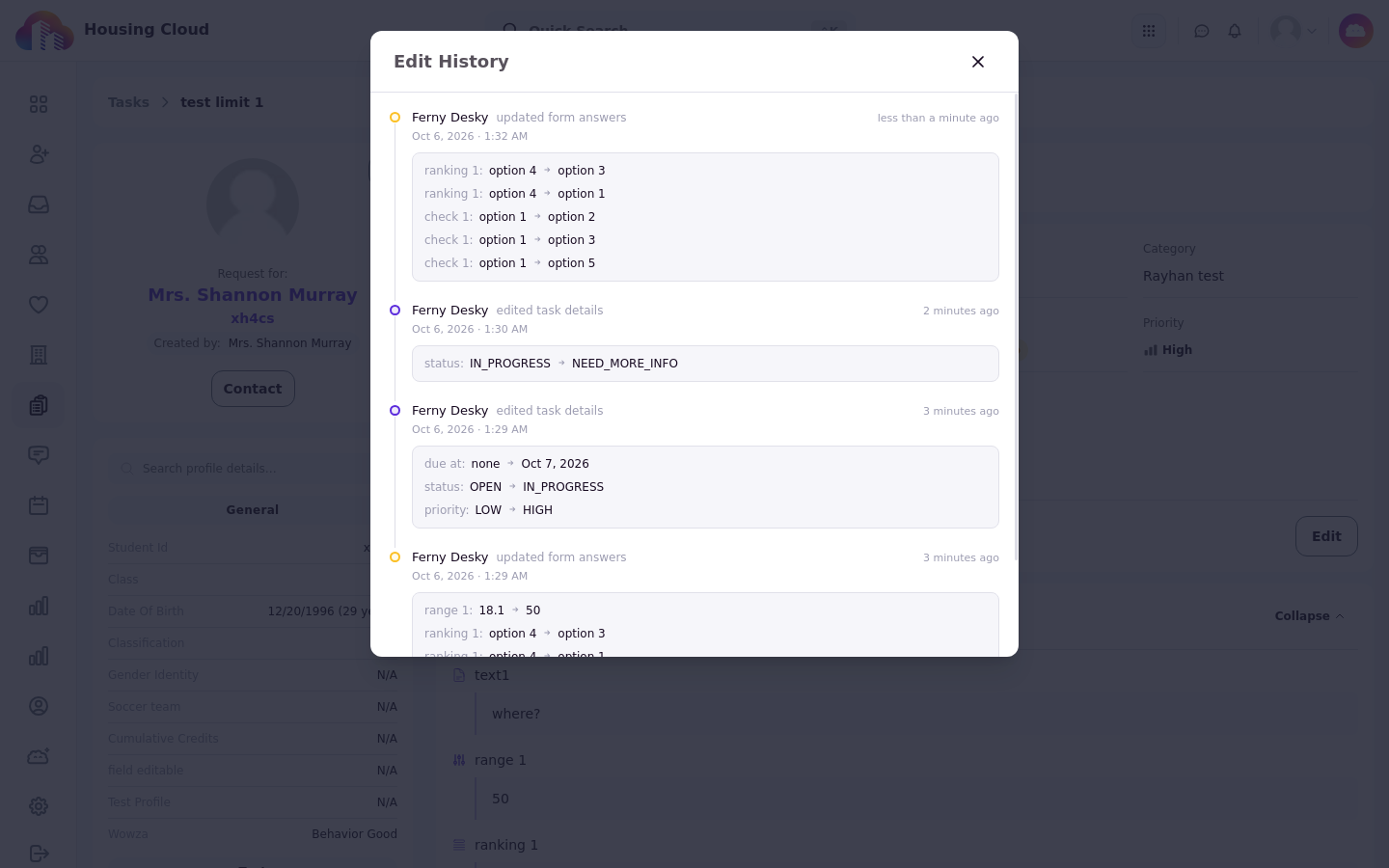Click the profile avatar picture
Screen dimensions: 1389x868
point(253,204)
